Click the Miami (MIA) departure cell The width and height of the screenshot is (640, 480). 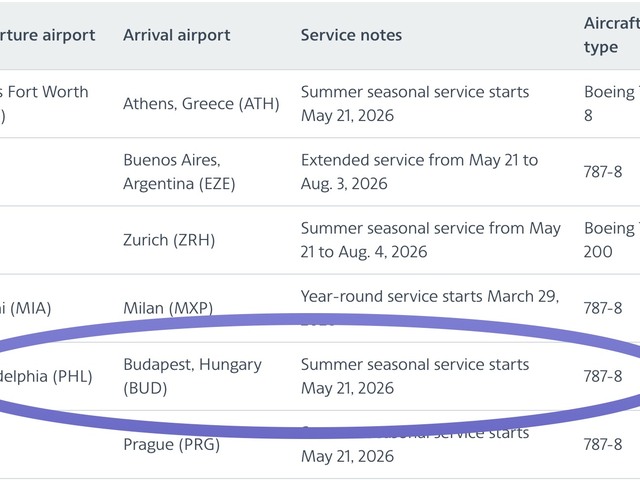[x=26, y=308]
